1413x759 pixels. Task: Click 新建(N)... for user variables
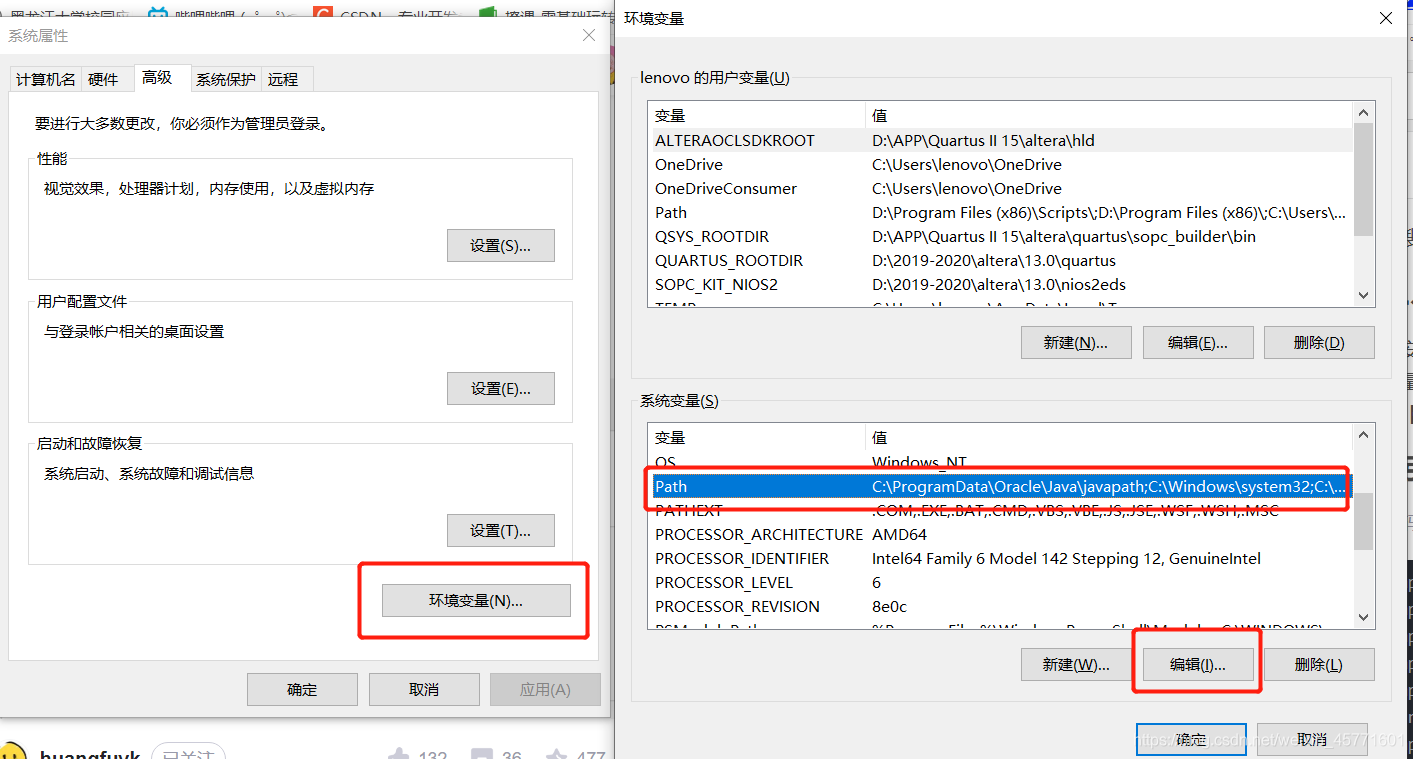click(x=1076, y=342)
